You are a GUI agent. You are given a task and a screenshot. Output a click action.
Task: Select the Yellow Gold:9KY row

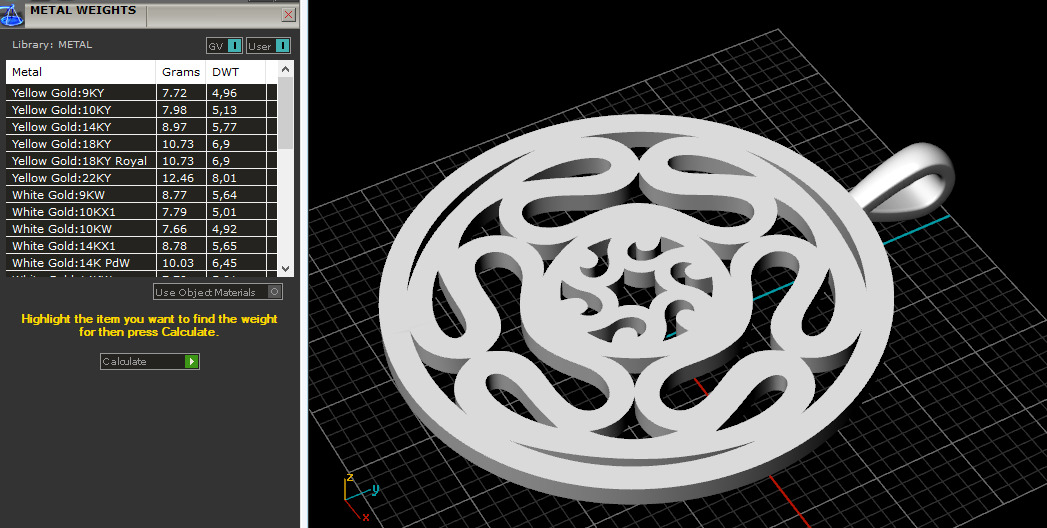click(x=142, y=93)
